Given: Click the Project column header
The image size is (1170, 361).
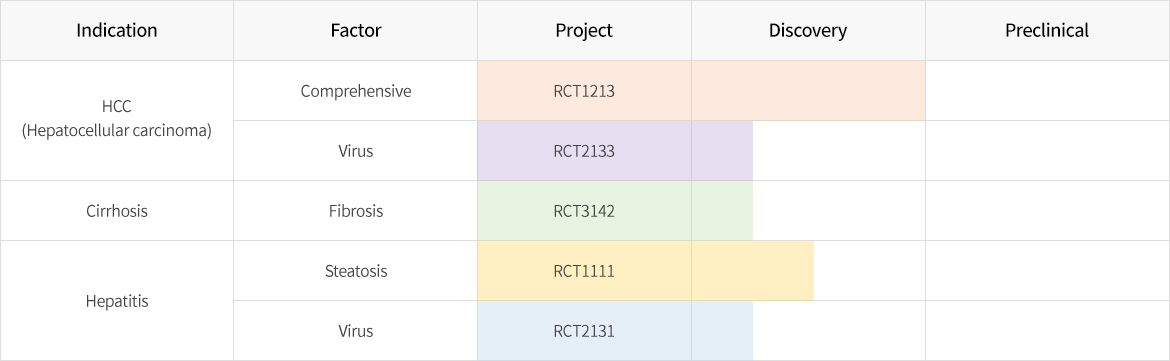Looking at the screenshot, I should (x=584, y=31).
